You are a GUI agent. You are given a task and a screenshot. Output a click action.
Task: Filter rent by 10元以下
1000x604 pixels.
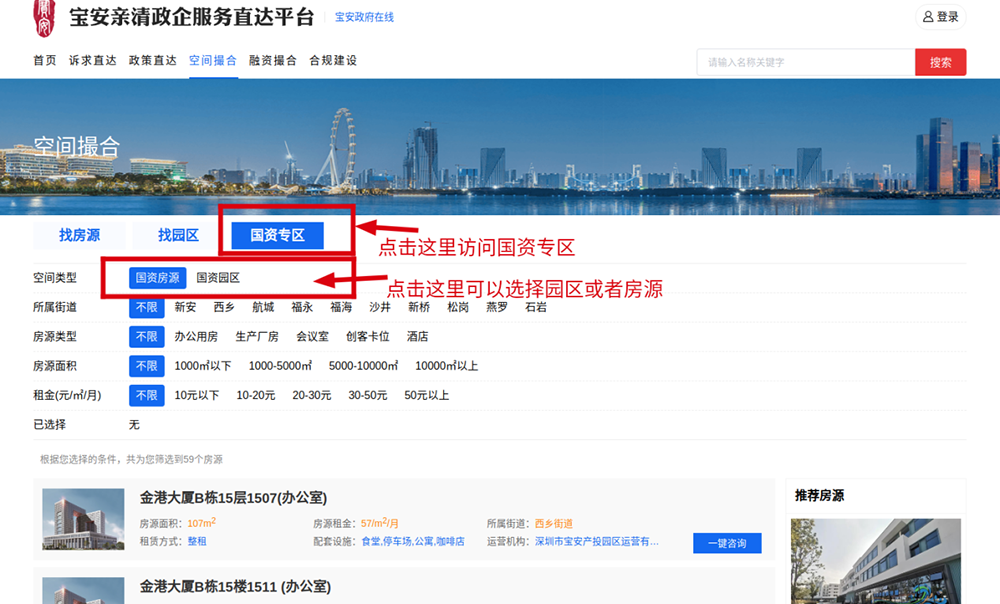(197, 395)
